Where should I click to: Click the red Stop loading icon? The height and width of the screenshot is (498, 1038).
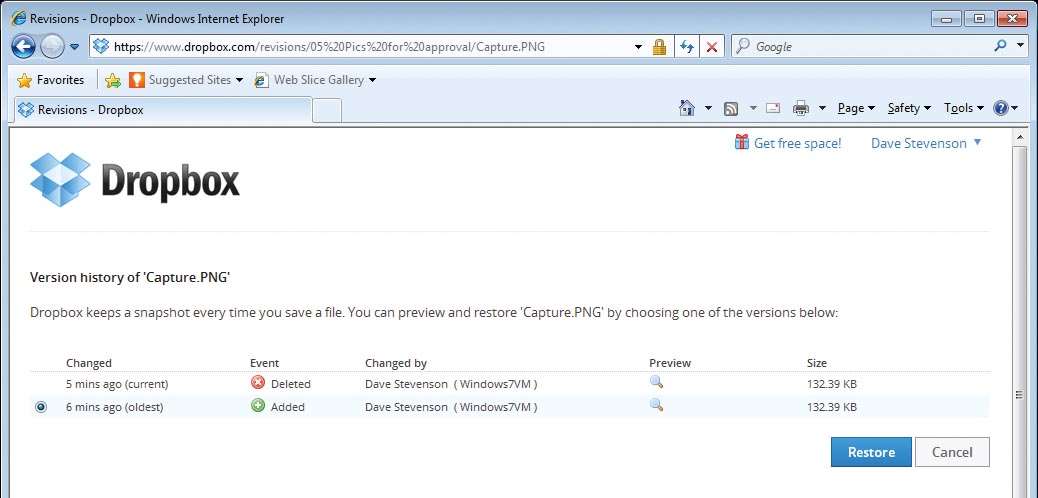tap(712, 47)
